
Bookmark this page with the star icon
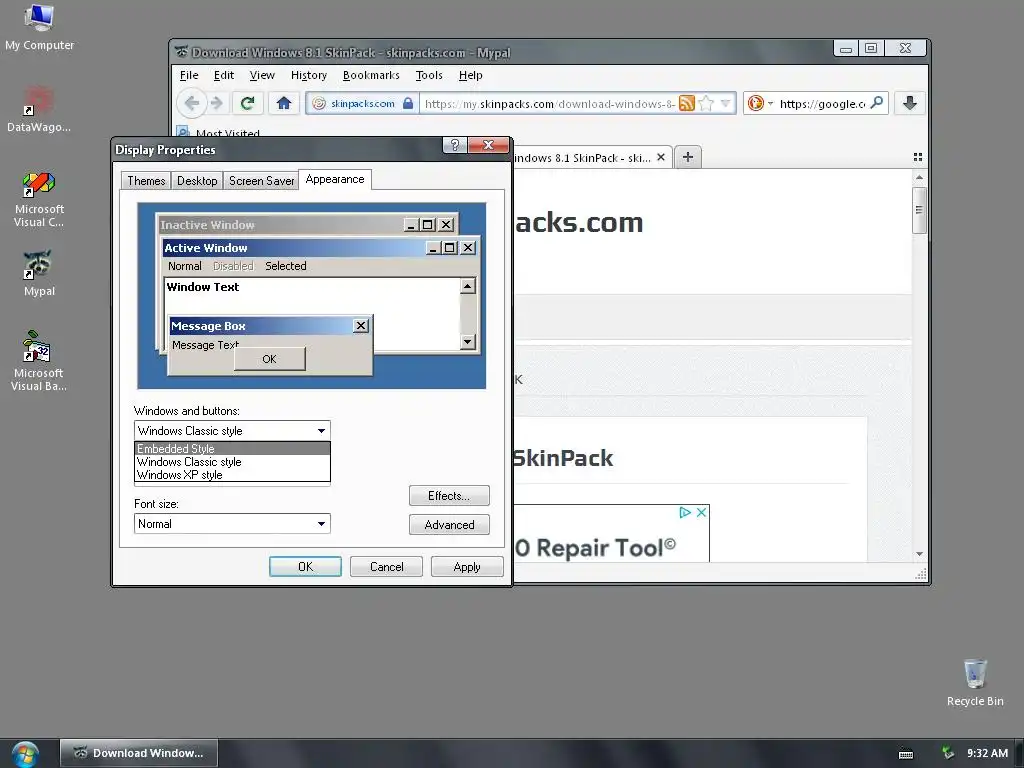tap(705, 103)
